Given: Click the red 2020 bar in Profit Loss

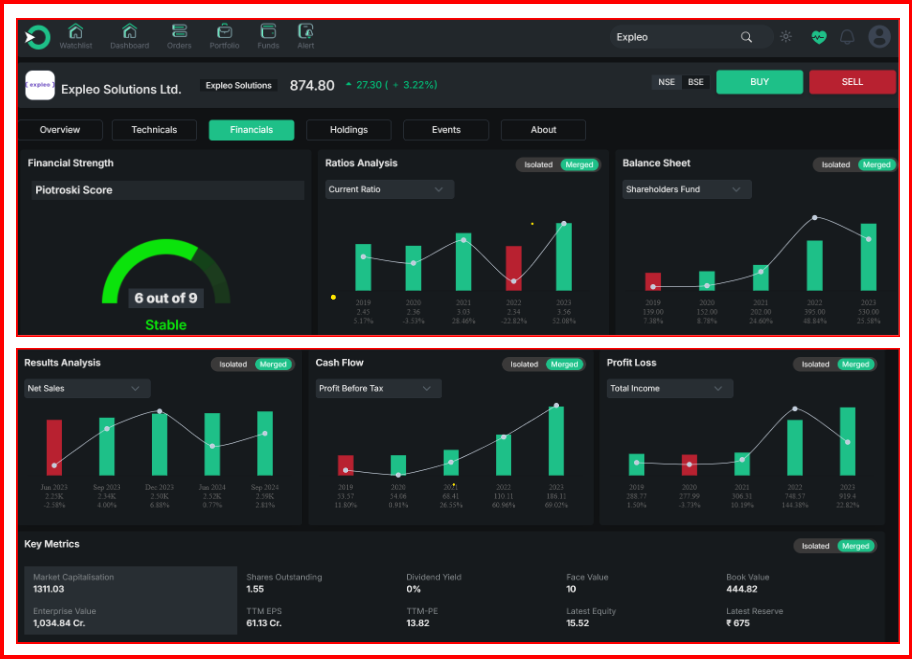Looking at the screenshot, I should pyautogui.click(x=689, y=465).
